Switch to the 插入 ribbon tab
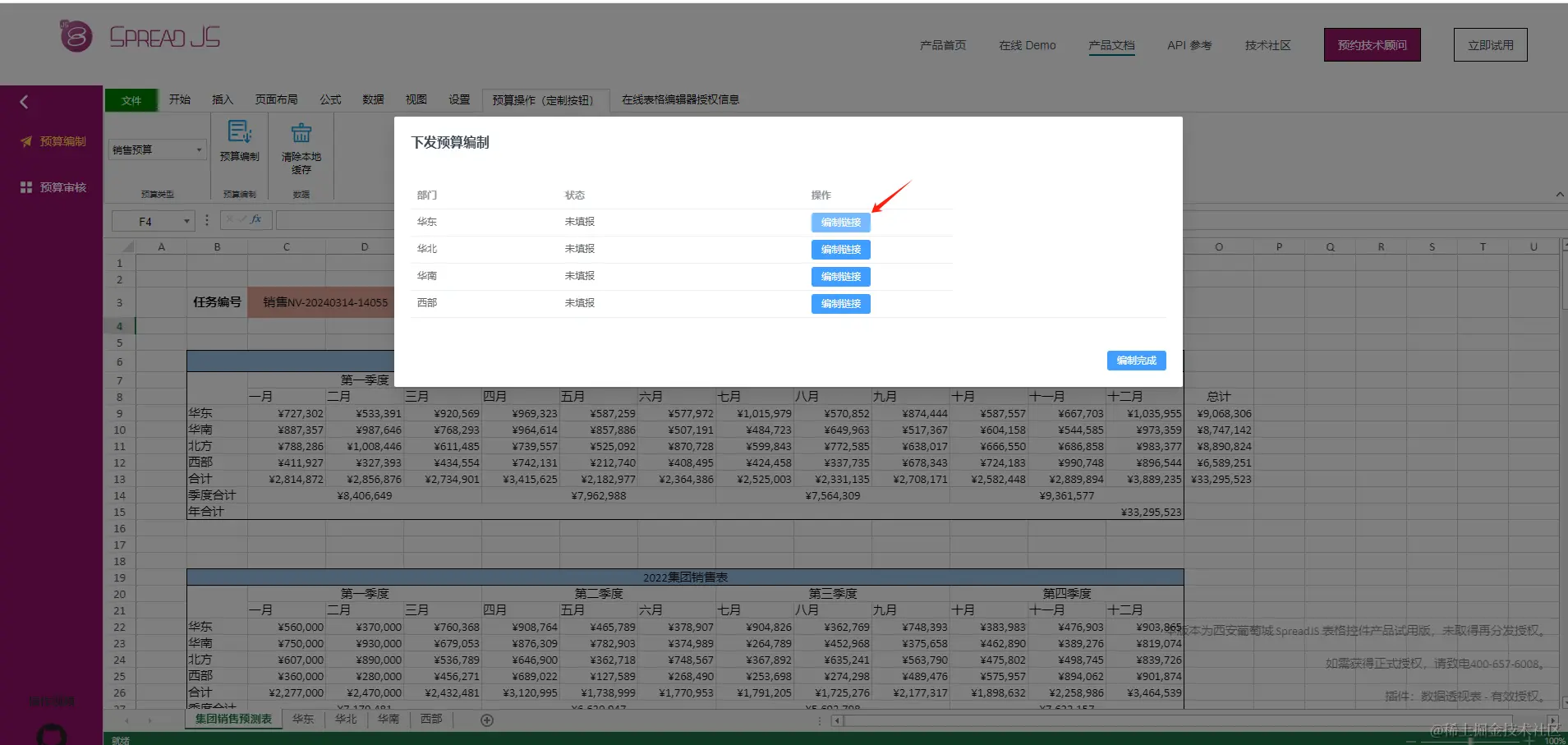Viewport: 1568px width, 745px height. (x=223, y=99)
